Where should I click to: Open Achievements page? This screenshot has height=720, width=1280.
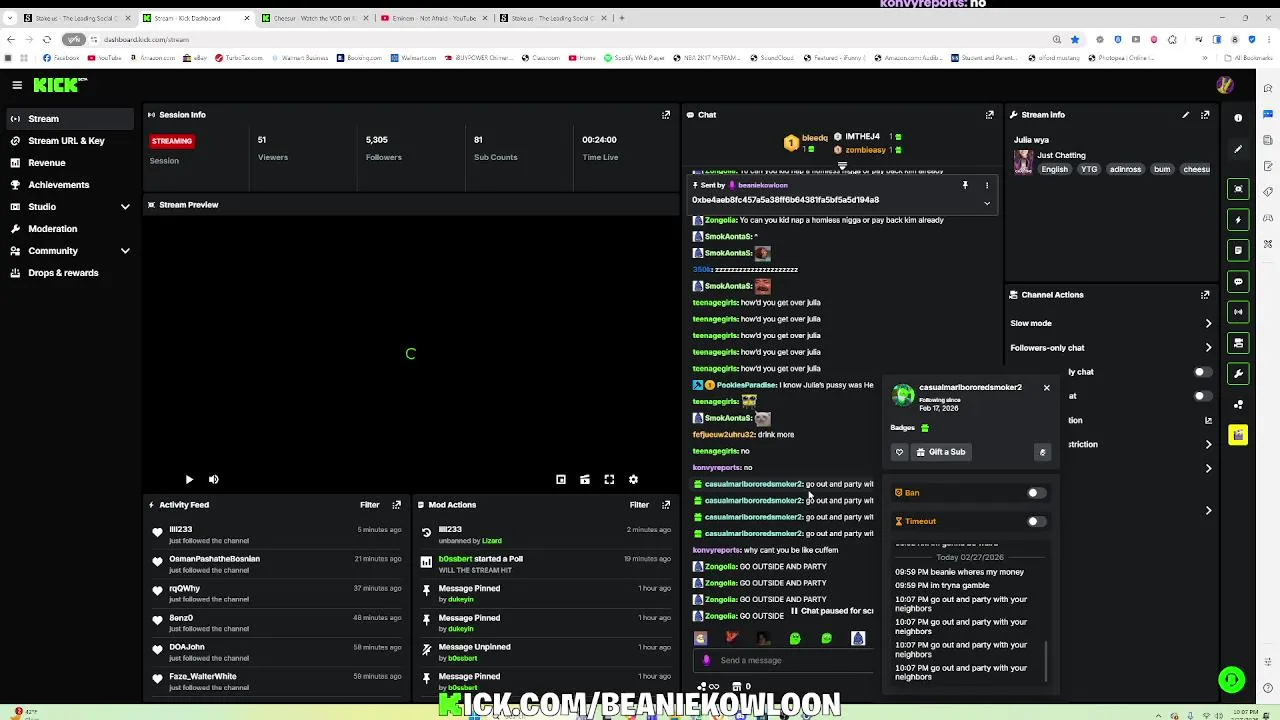tap(68, 185)
